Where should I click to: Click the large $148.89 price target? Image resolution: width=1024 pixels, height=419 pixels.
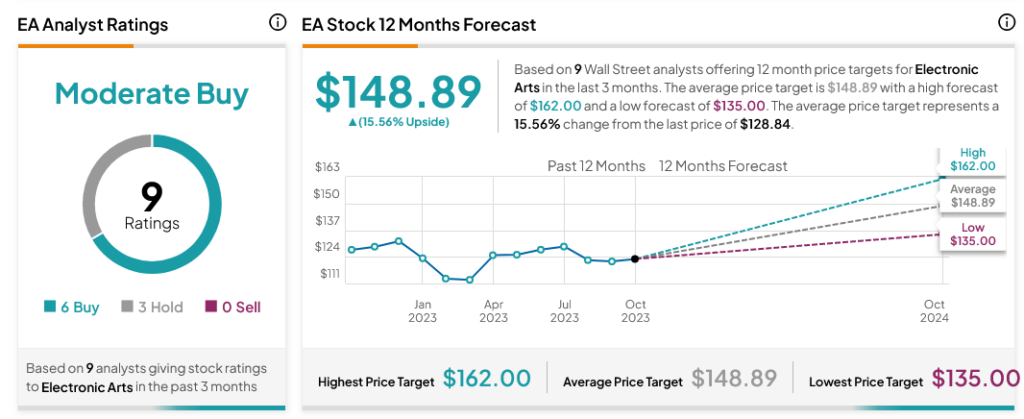pyautogui.click(x=399, y=92)
